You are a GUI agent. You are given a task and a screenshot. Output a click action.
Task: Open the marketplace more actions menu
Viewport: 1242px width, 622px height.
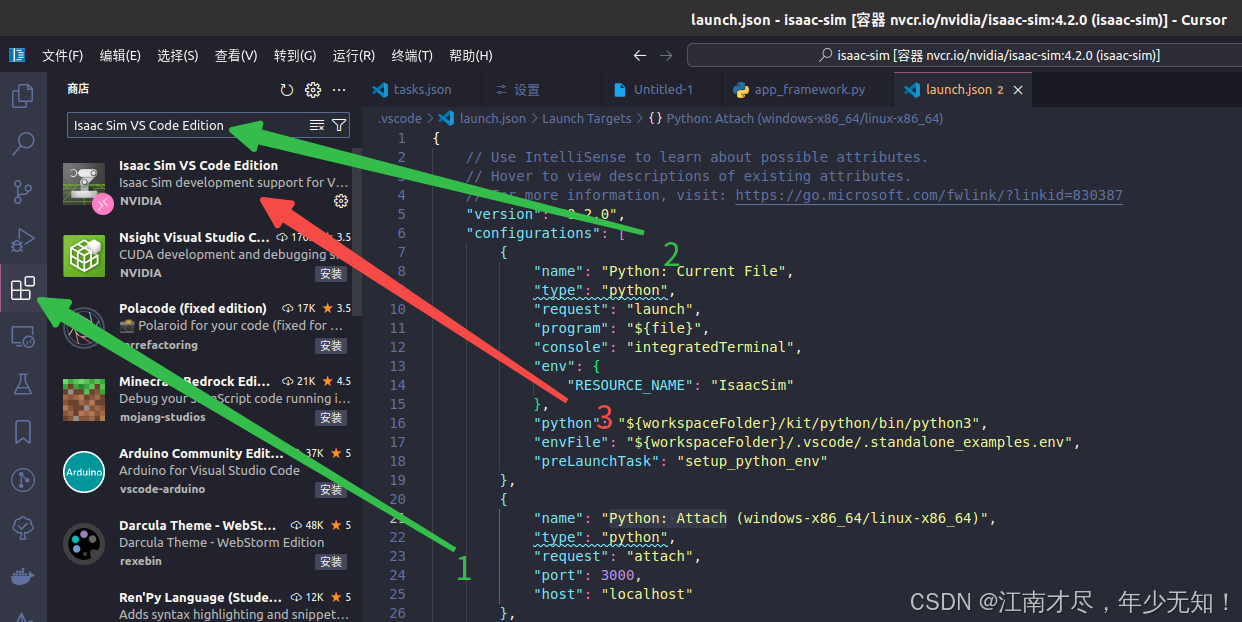click(x=339, y=90)
